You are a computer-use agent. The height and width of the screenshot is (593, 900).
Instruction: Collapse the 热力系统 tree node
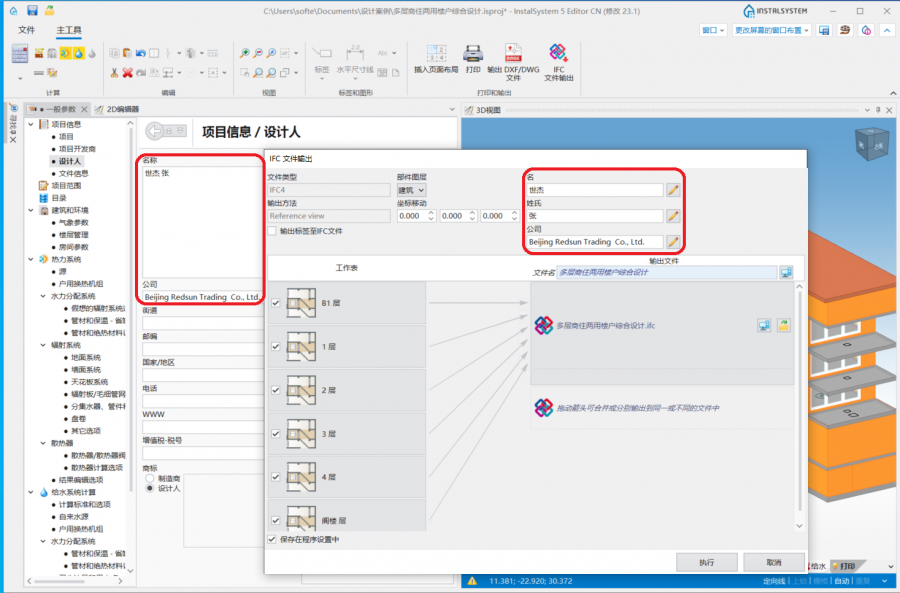click(x=30, y=259)
